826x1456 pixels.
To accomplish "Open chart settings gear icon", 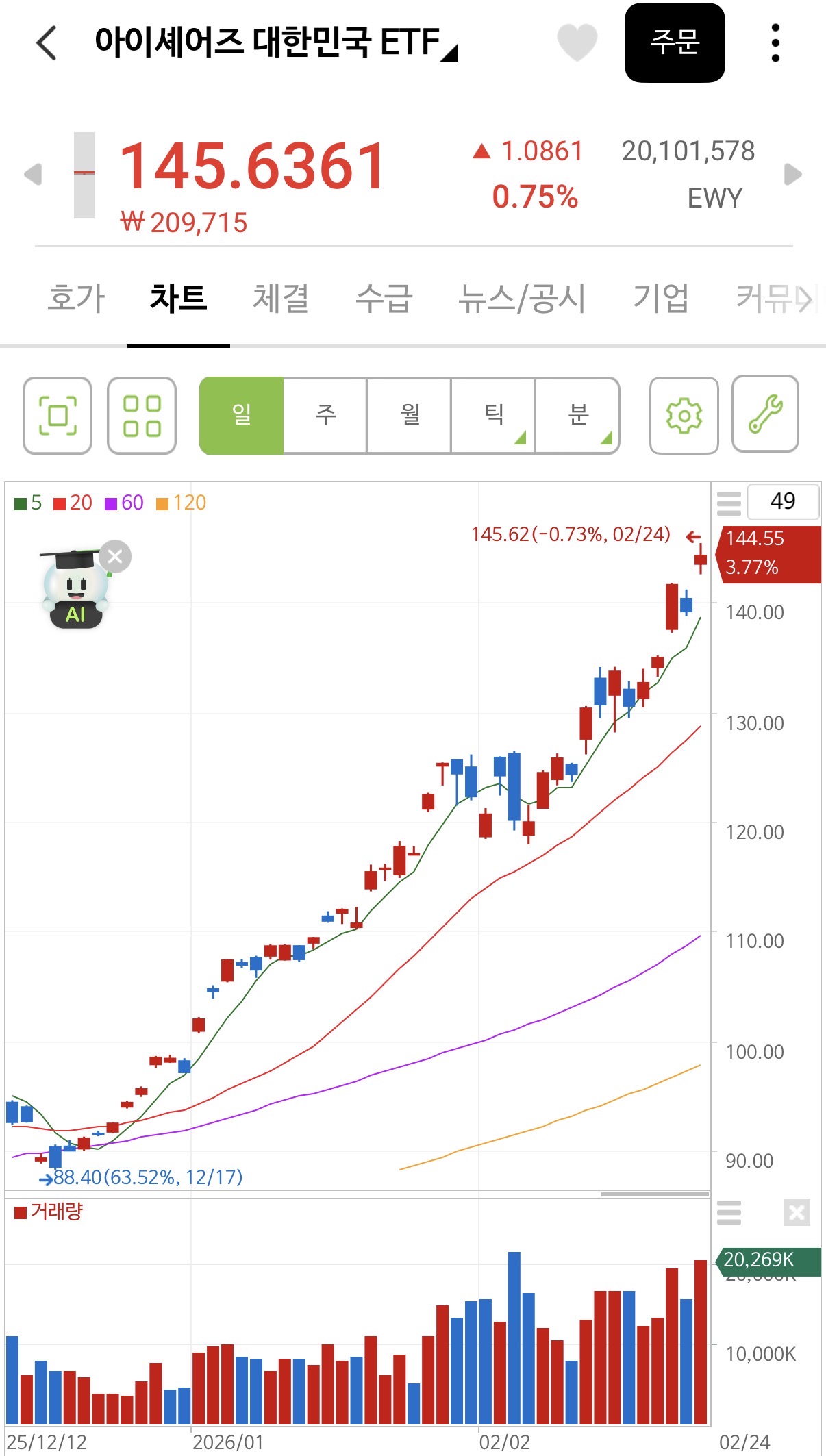I will [684, 415].
